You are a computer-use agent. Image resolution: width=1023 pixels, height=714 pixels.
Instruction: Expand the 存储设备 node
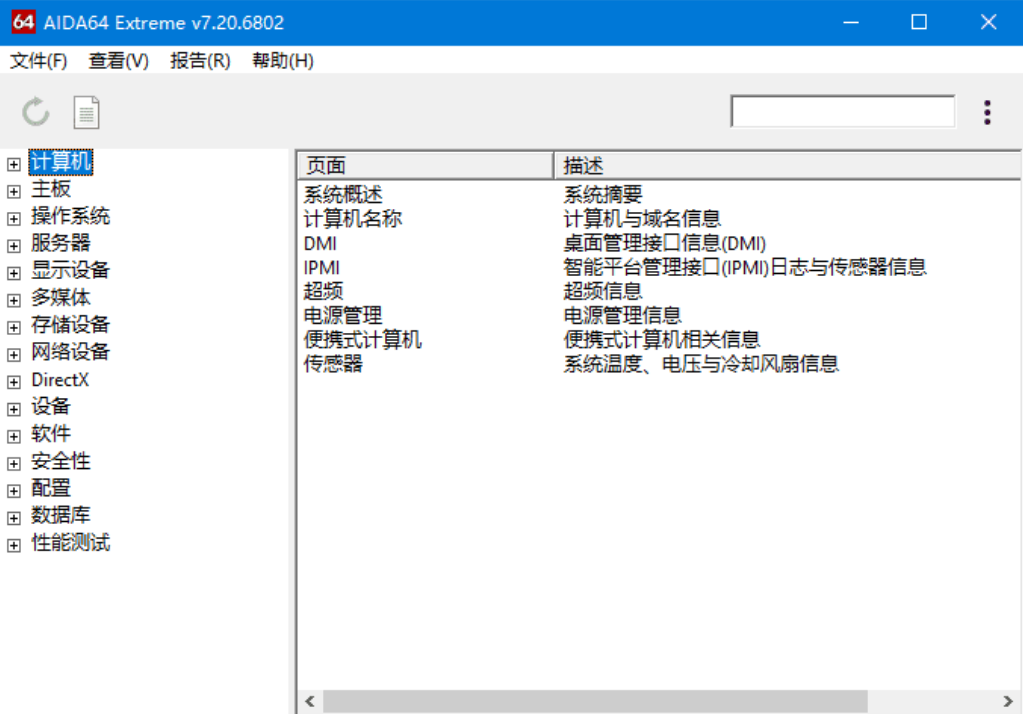(x=13, y=325)
